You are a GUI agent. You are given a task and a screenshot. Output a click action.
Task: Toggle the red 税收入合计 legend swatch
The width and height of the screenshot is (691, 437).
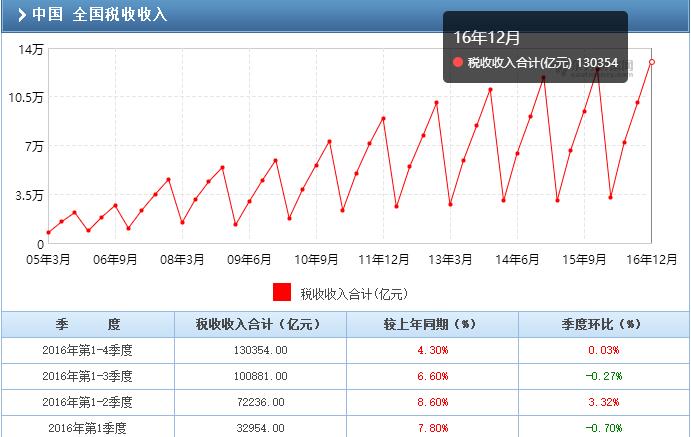click(x=282, y=293)
